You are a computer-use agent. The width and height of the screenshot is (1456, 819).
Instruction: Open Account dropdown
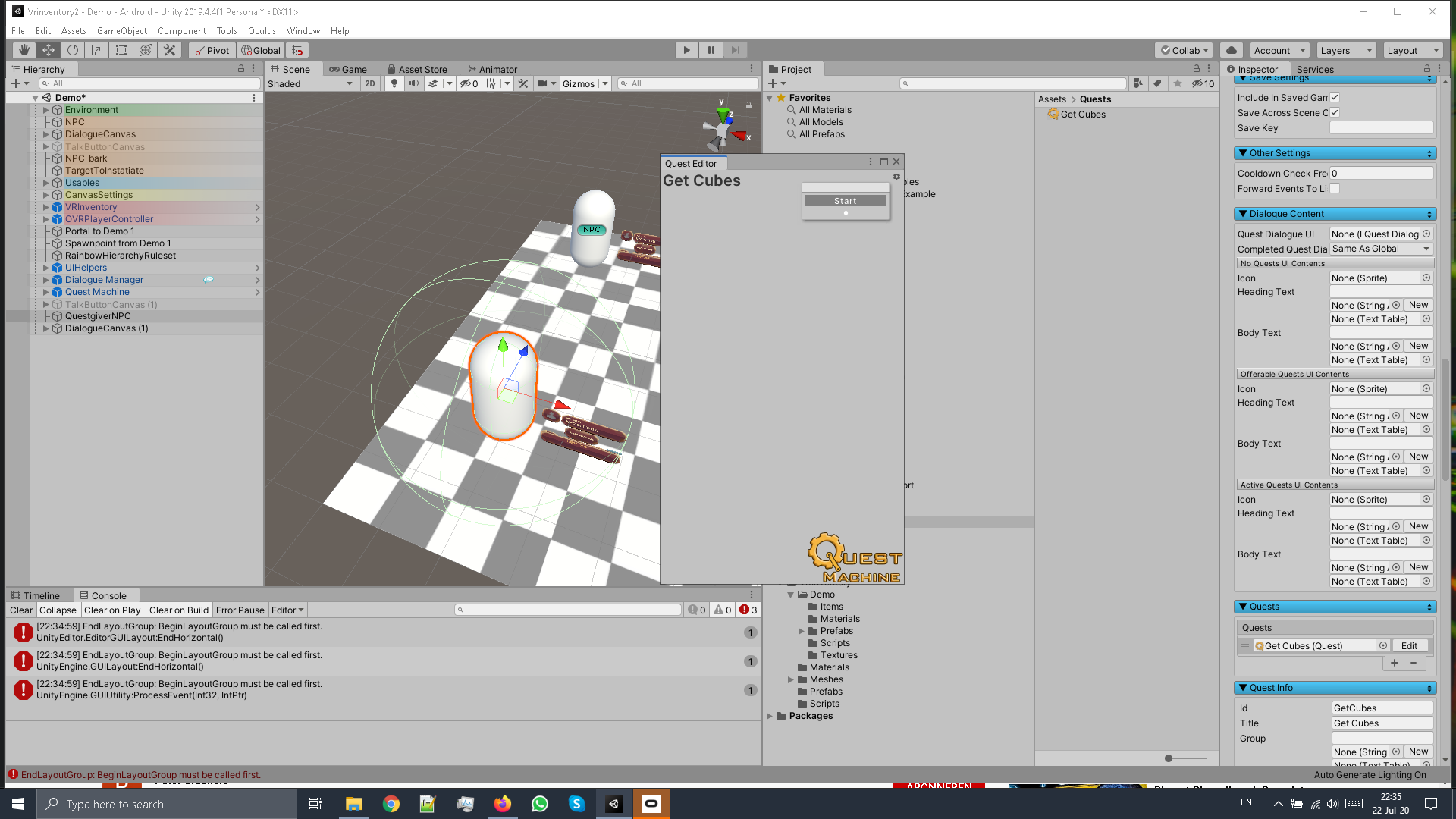click(x=1280, y=50)
